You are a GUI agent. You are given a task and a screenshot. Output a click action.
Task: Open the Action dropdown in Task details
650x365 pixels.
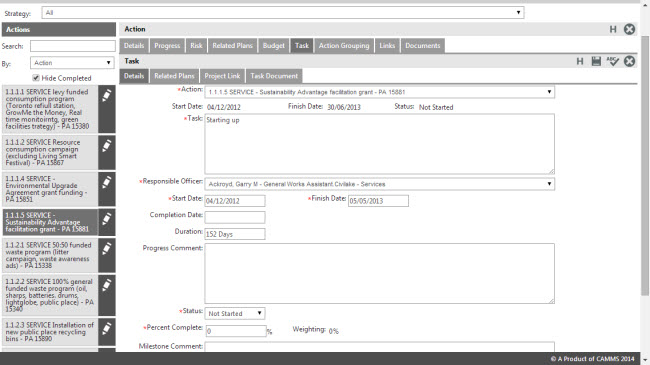pos(379,92)
